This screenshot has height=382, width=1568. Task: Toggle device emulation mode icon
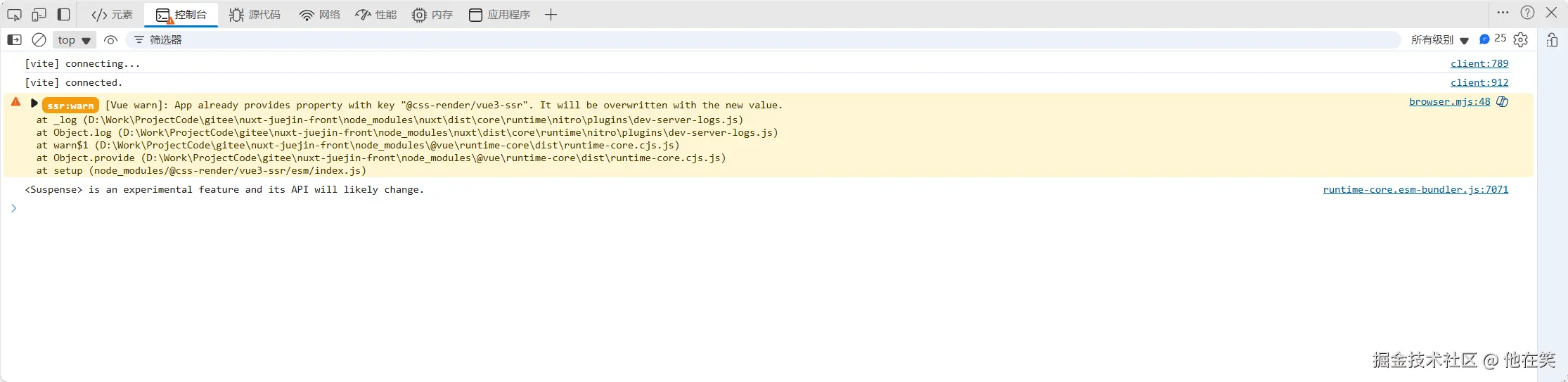tap(39, 15)
